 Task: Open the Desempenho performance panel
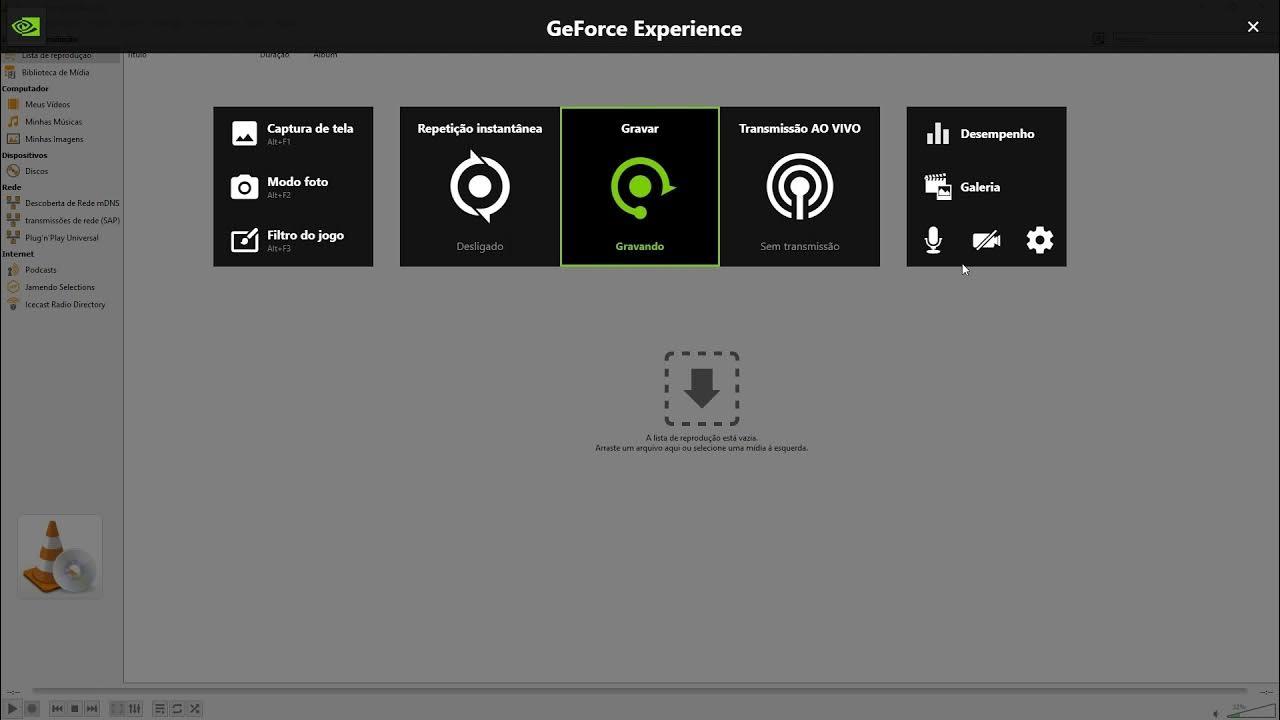coord(980,134)
